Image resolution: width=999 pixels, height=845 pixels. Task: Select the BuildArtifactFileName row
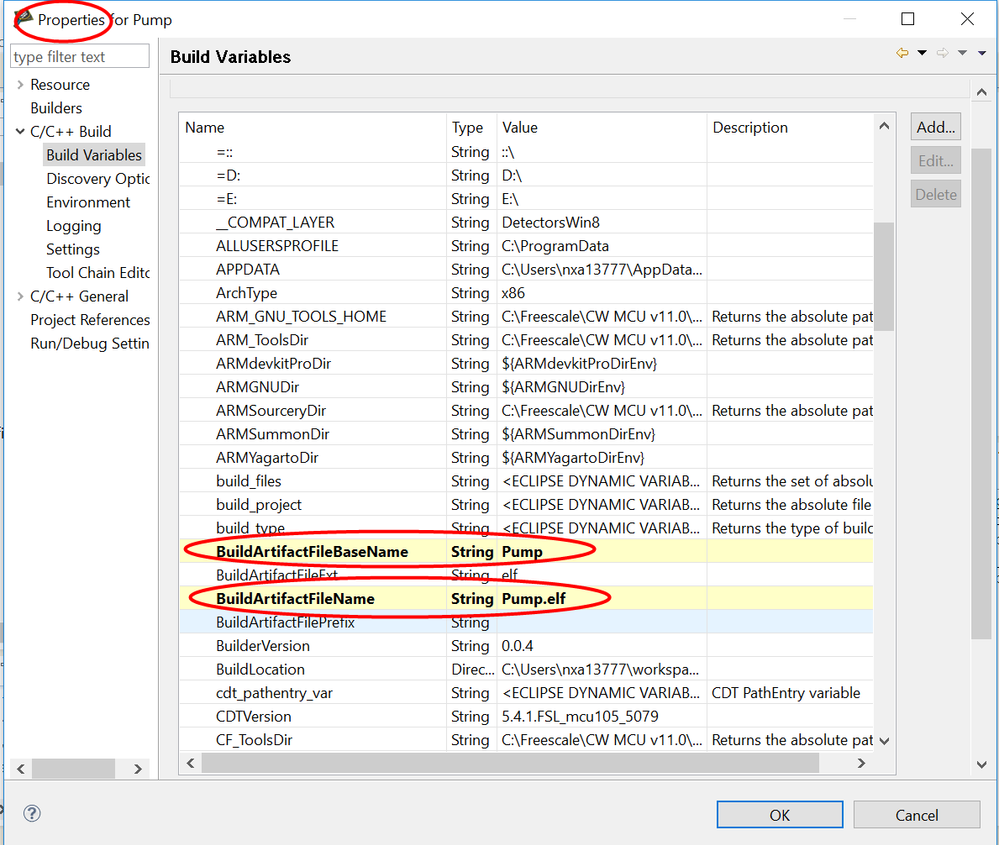(526, 598)
